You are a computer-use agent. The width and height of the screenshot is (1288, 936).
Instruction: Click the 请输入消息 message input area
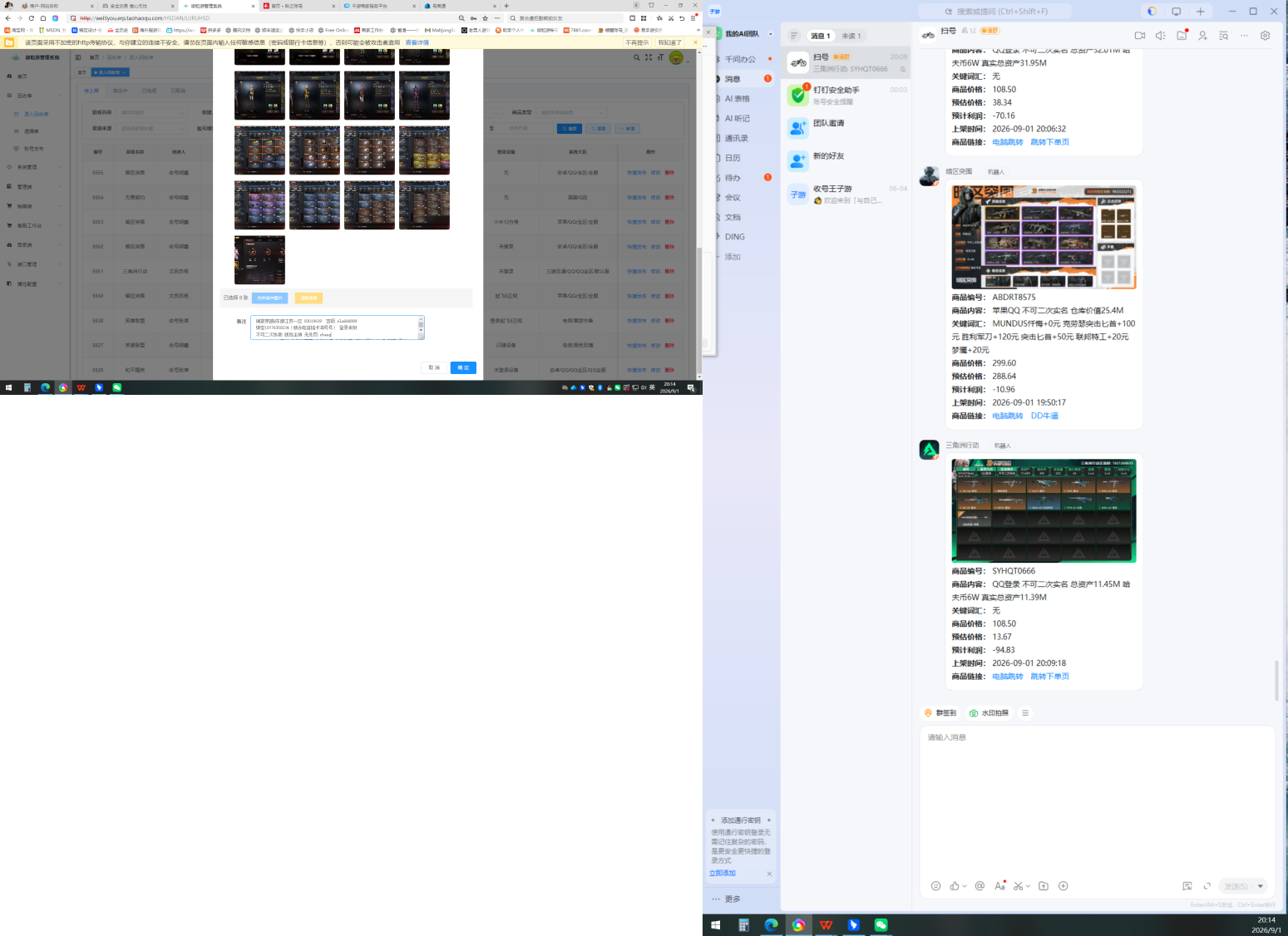(x=1097, y=800)
